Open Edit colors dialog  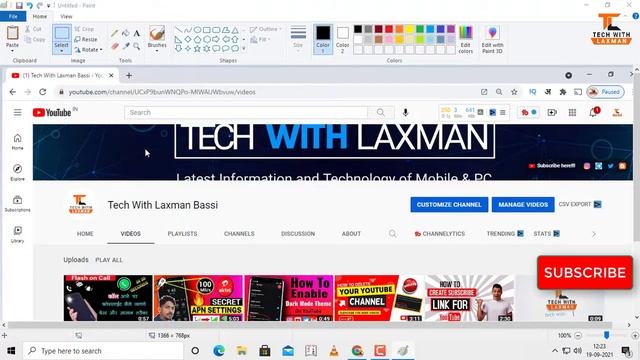coord(466,39)
